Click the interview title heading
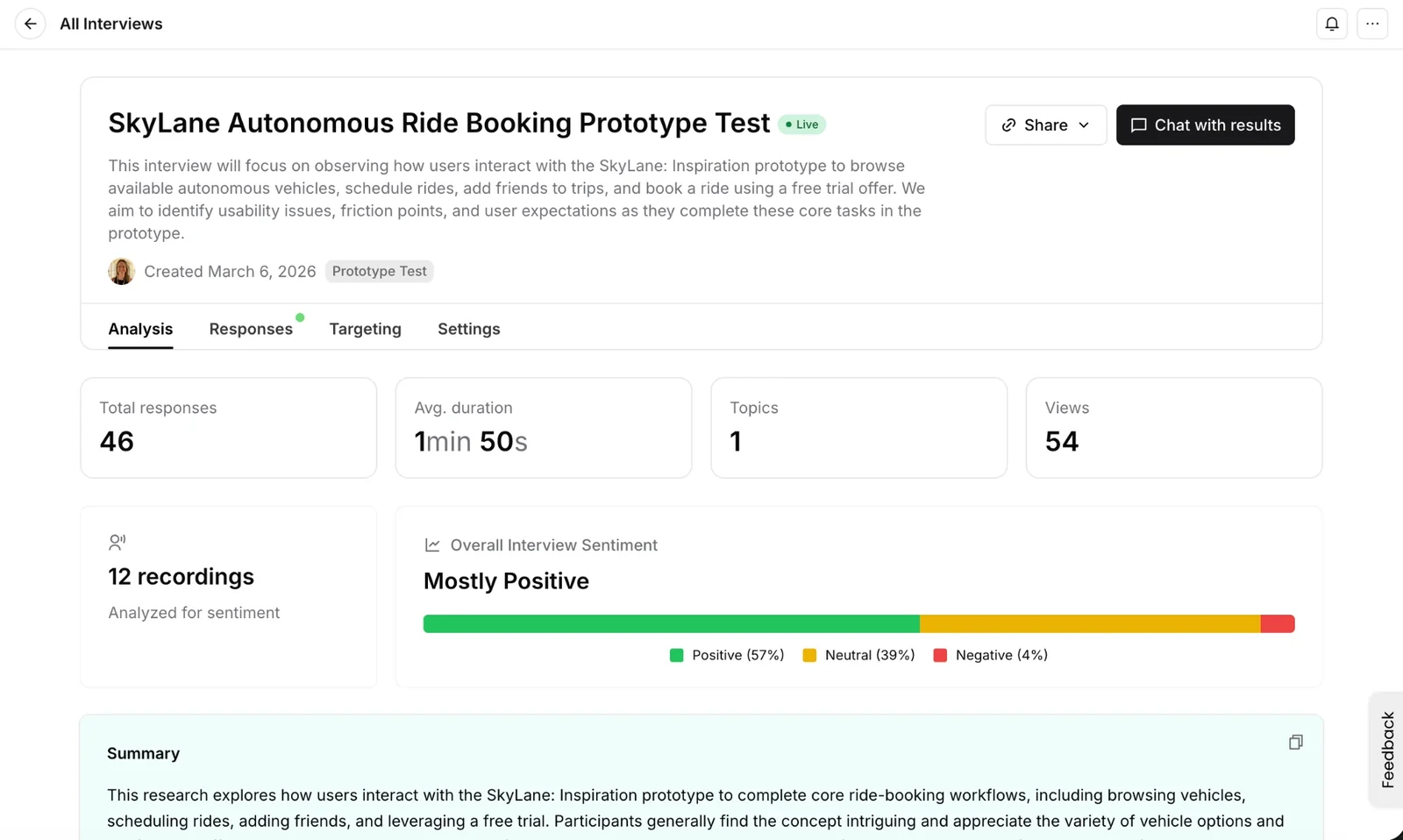1403x840 pixels. tap(439, 123)
